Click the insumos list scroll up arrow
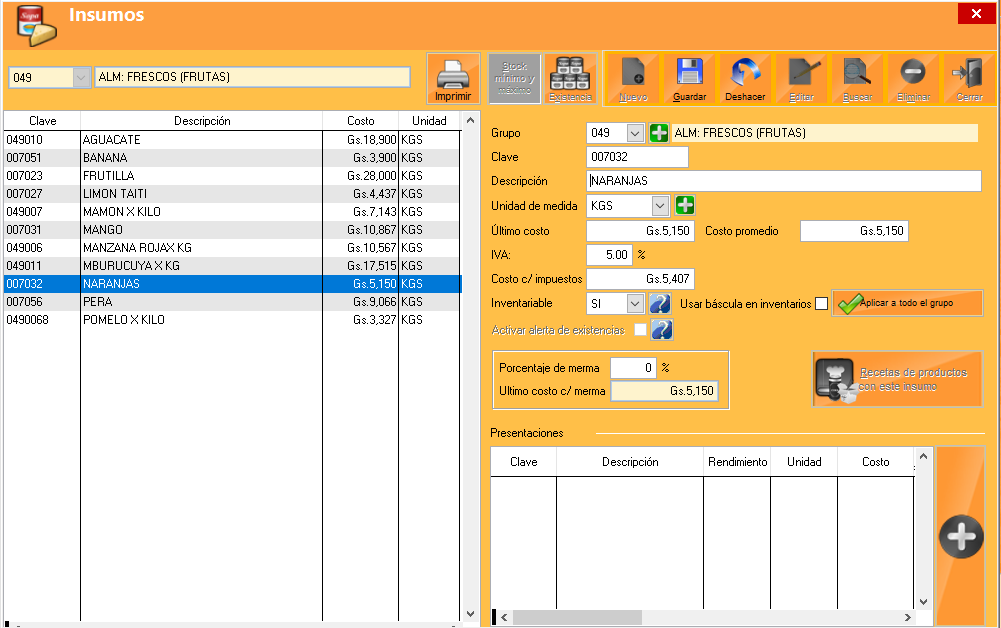The width and height of the screenshot is (1001, 628). 470,120
